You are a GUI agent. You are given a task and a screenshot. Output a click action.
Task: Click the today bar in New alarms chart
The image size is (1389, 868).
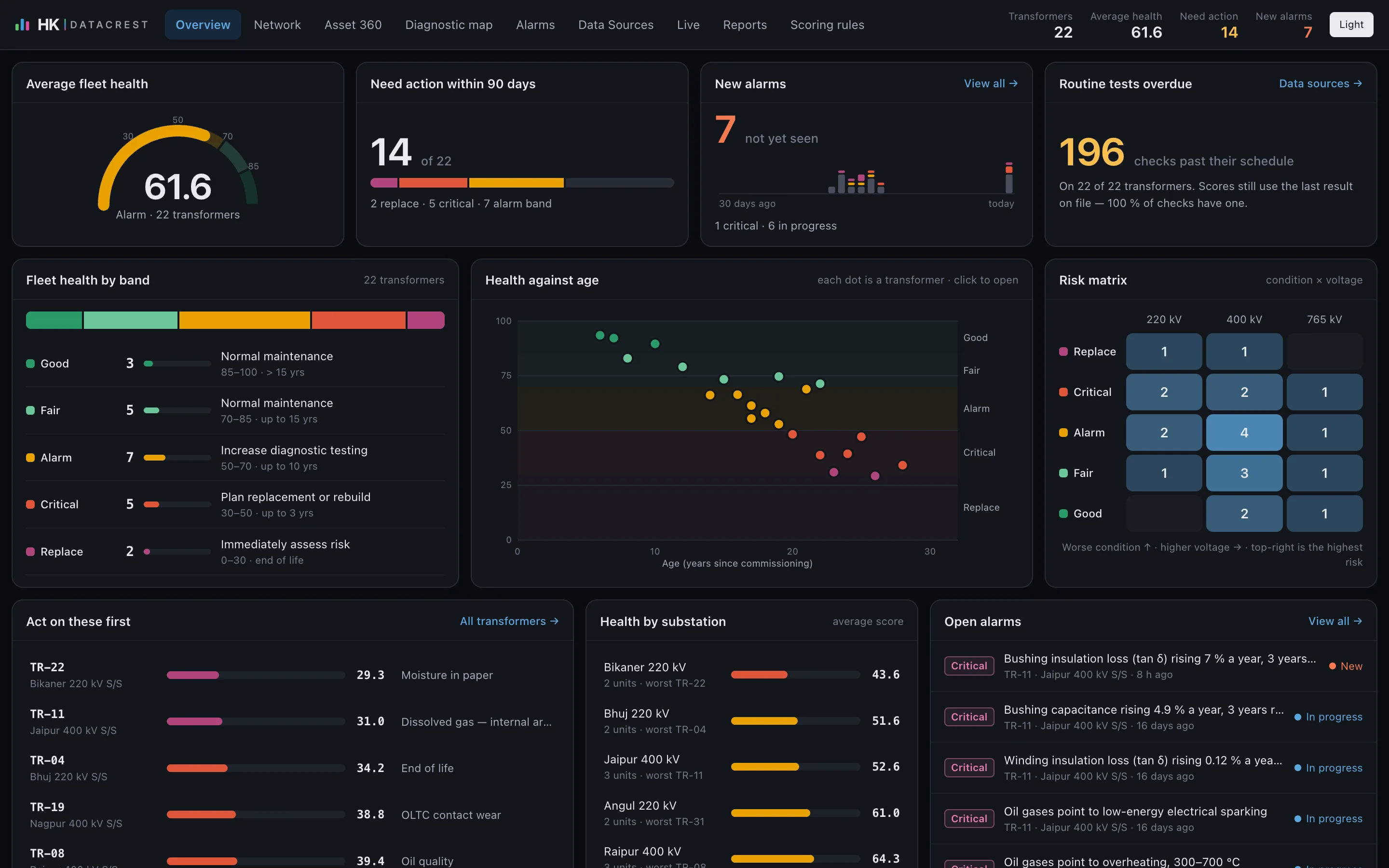tap(1008, 178)
